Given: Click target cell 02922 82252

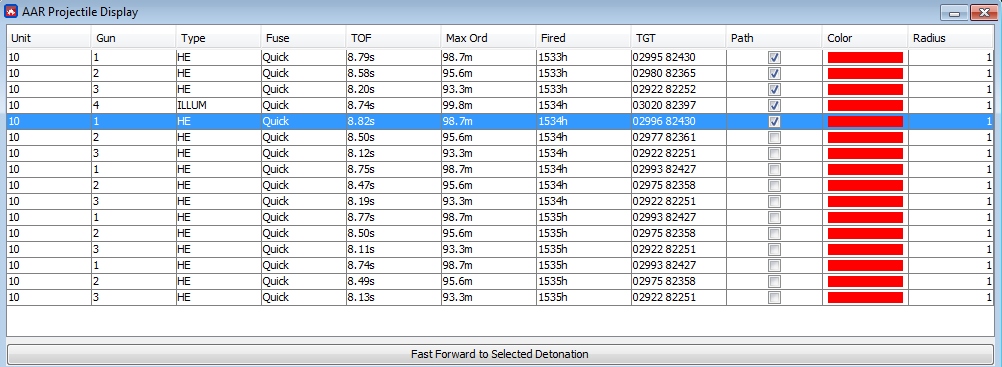Looking at the screenshot, I should pyautogui.click(x=678, y=90).
